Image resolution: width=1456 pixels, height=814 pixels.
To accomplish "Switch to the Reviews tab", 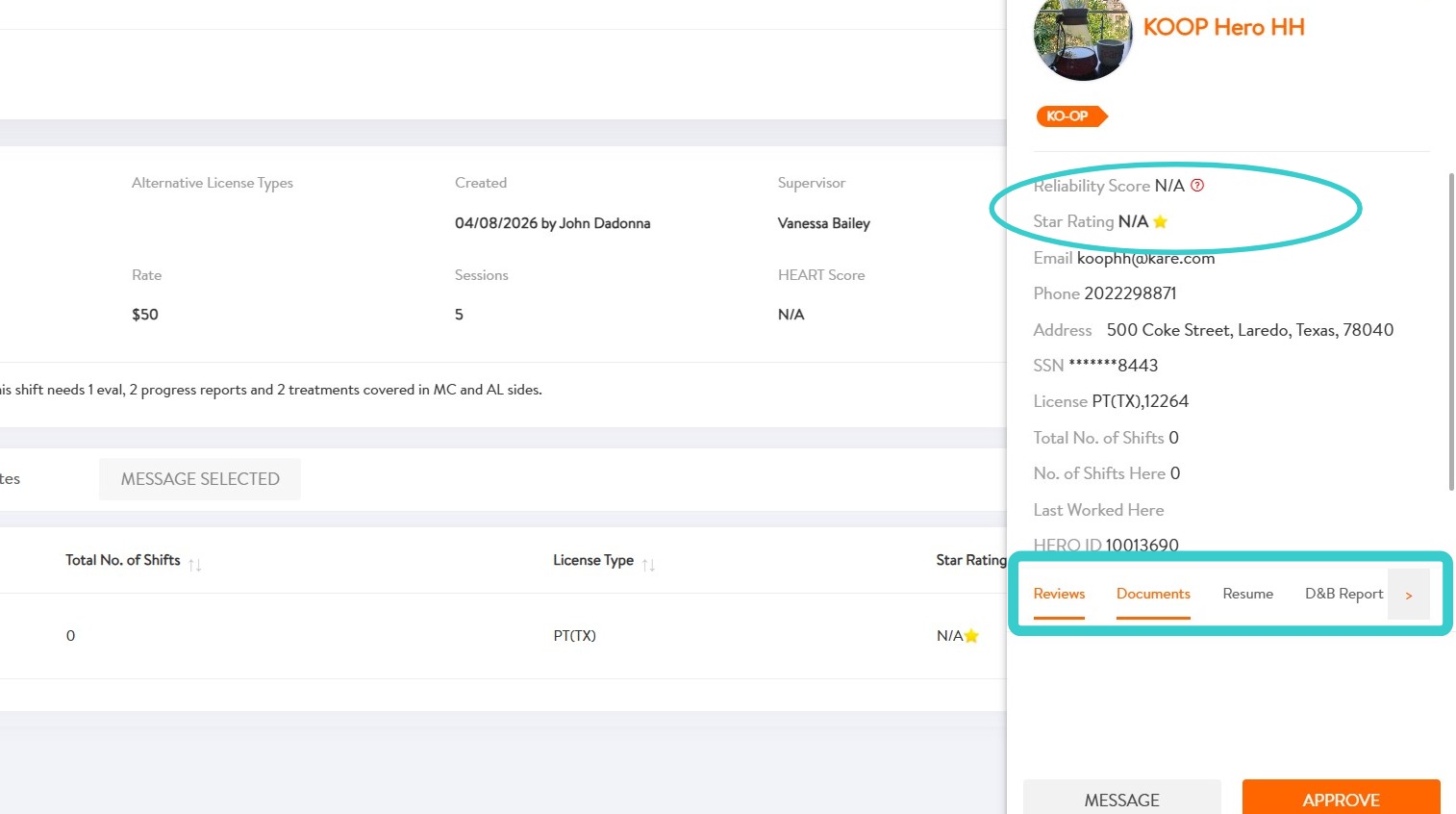I will click(x=1059, y=594).
